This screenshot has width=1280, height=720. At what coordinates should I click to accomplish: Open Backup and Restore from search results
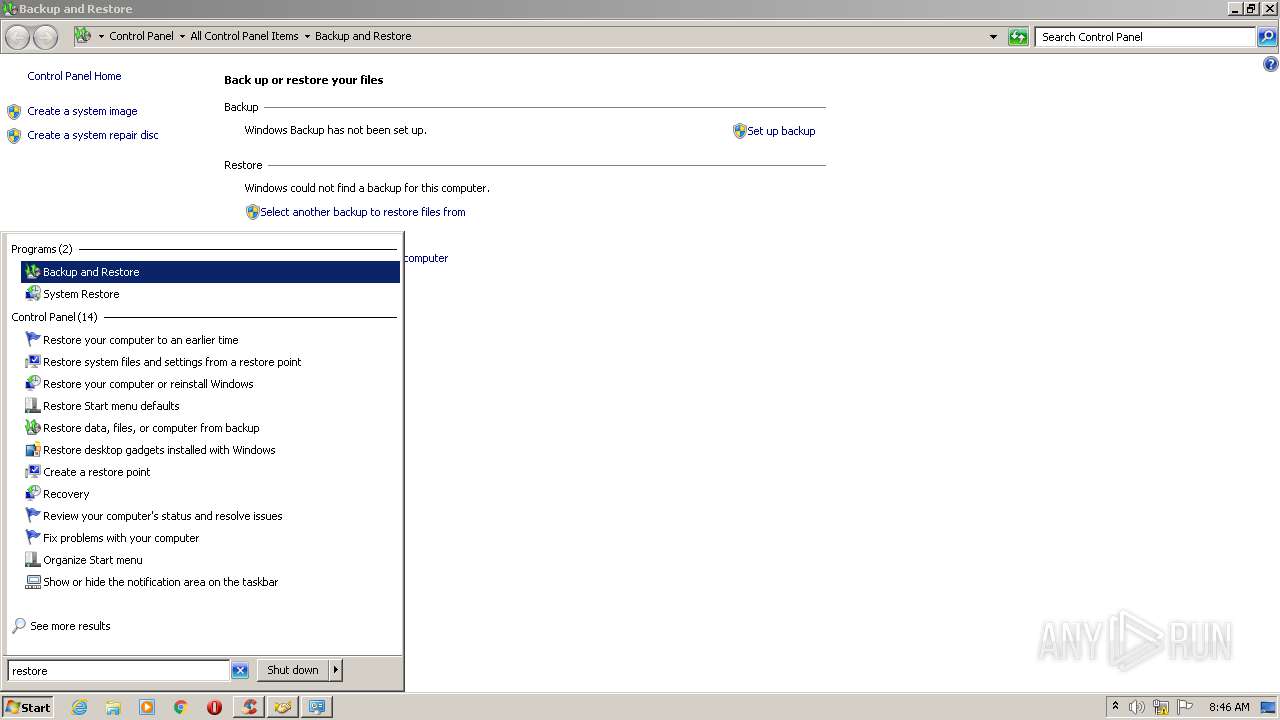click(210, 272)
